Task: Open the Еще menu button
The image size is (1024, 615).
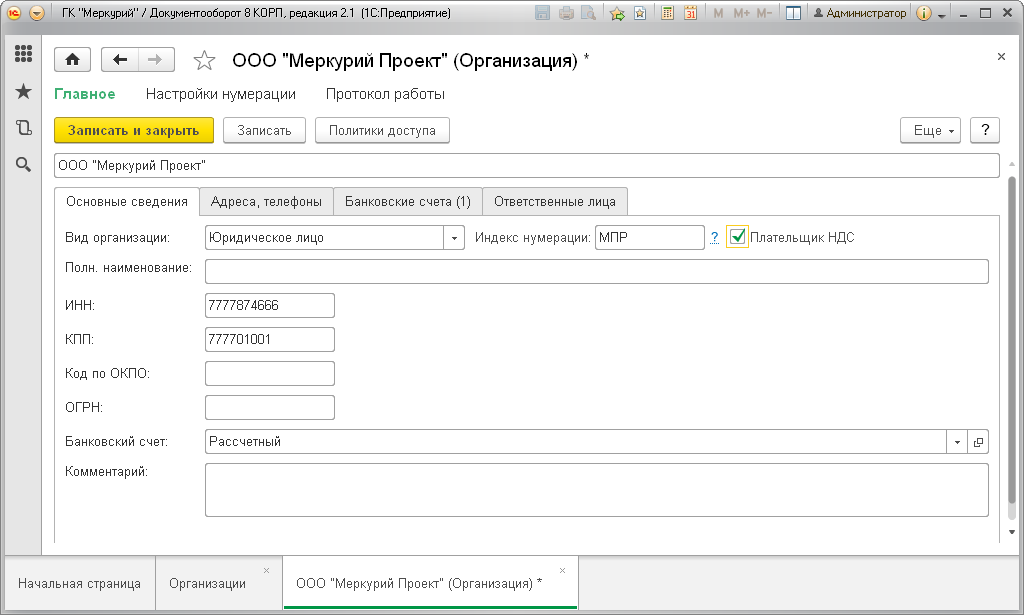Action: click(930, 131)
